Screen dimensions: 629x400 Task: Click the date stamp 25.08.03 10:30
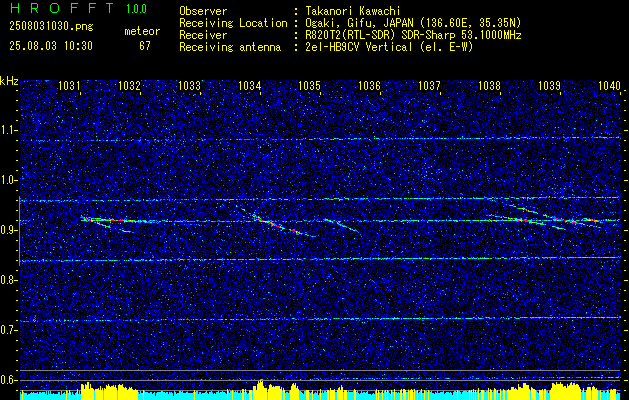[x=51, y=46]
